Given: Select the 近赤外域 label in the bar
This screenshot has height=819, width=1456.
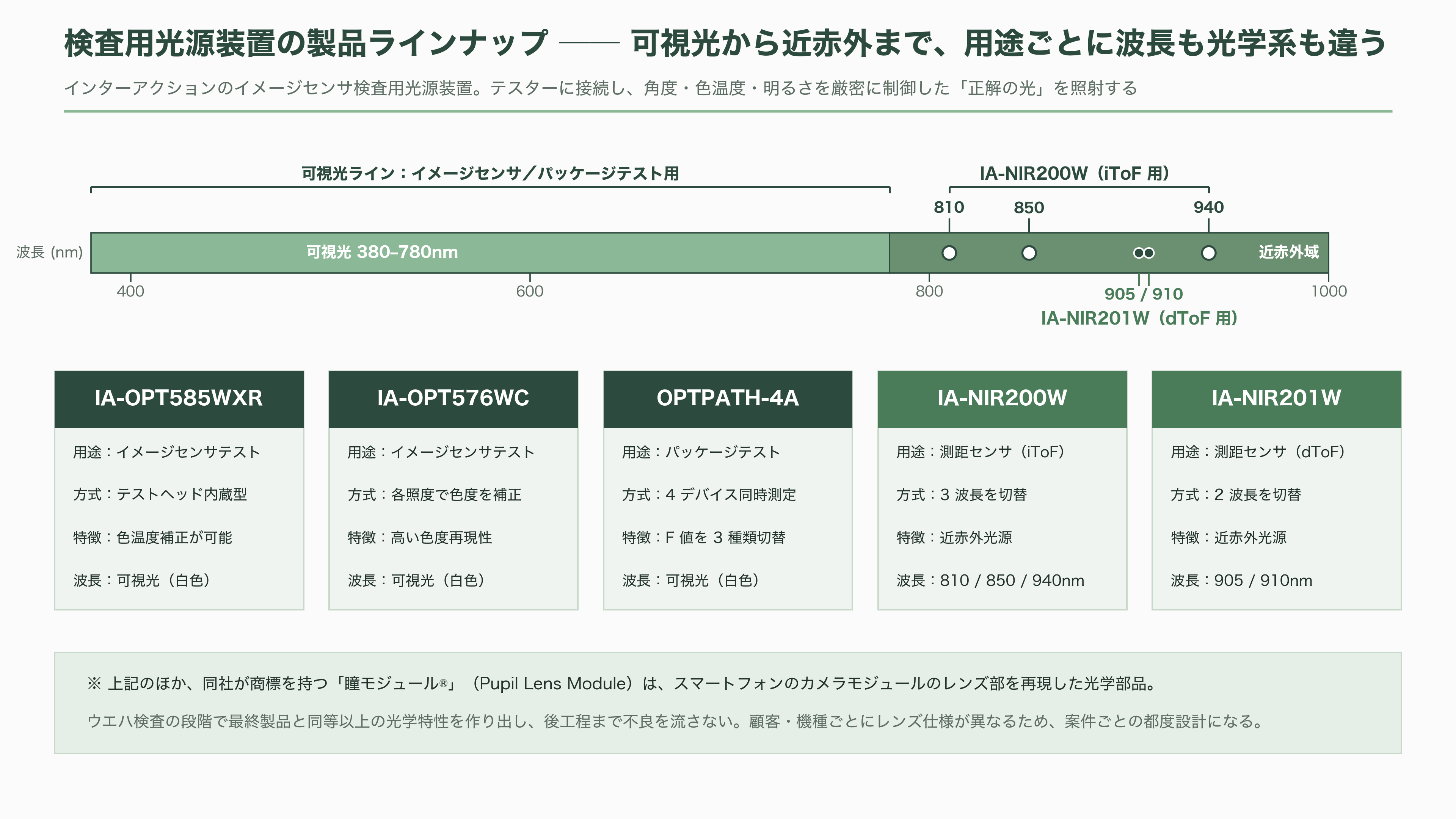Looking at the screenshot, I should [x=1289, y=252].
